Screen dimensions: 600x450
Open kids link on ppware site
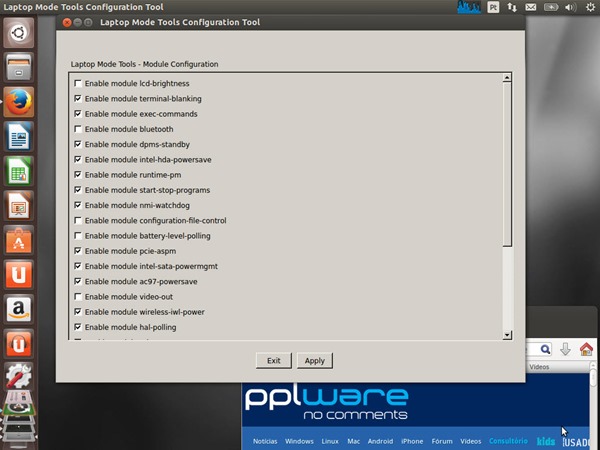tap(546, 441)
